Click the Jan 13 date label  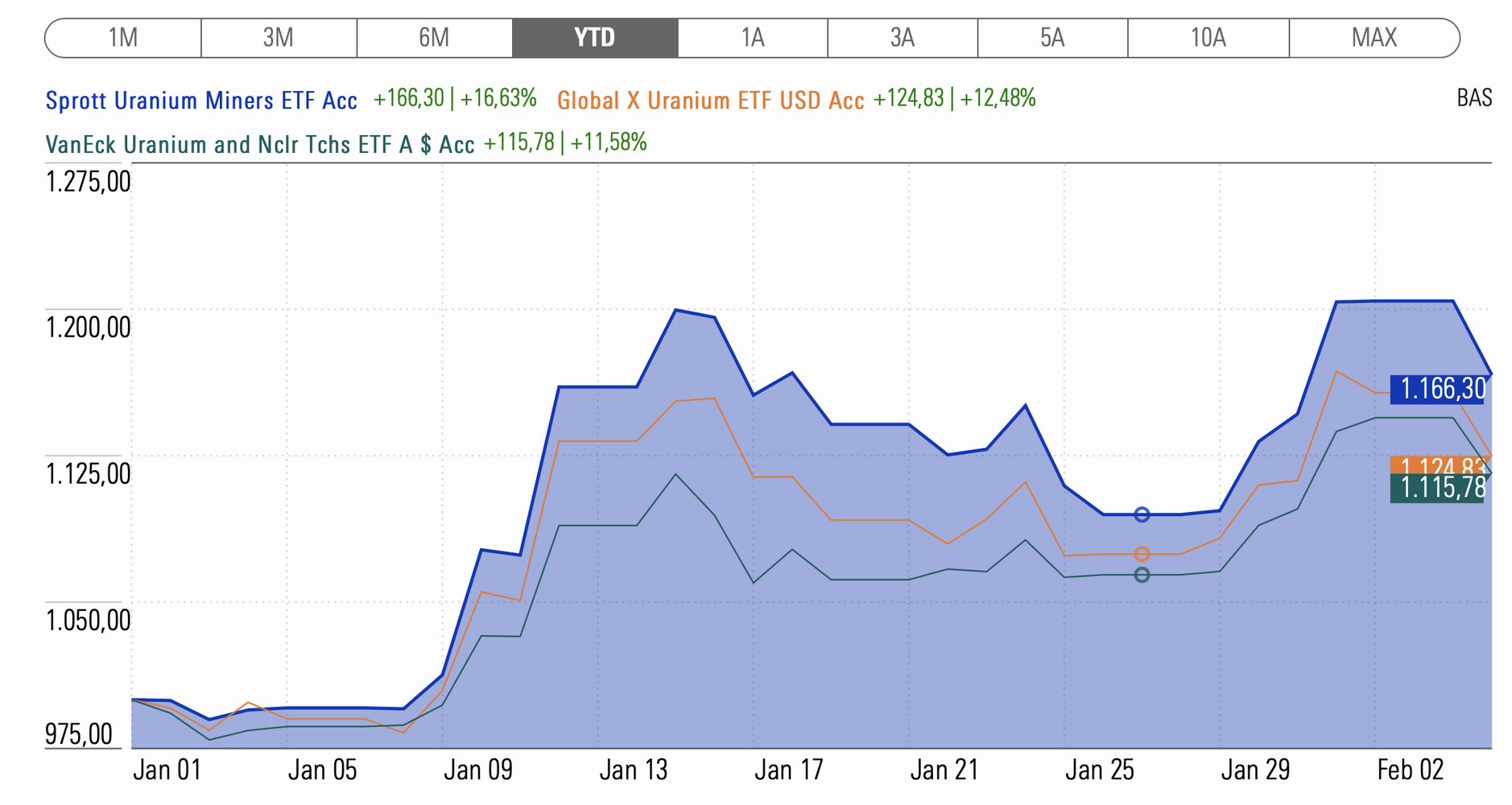[634, 770]
